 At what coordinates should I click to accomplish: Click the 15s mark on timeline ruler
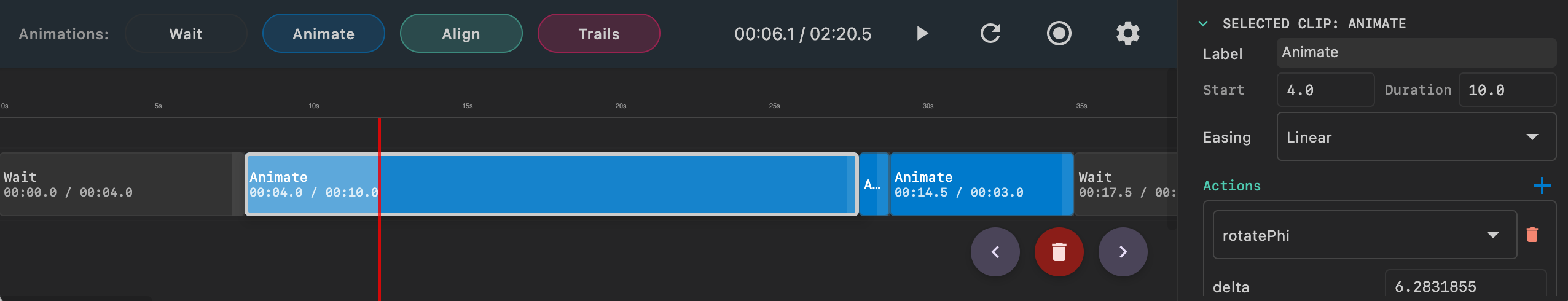467,106
